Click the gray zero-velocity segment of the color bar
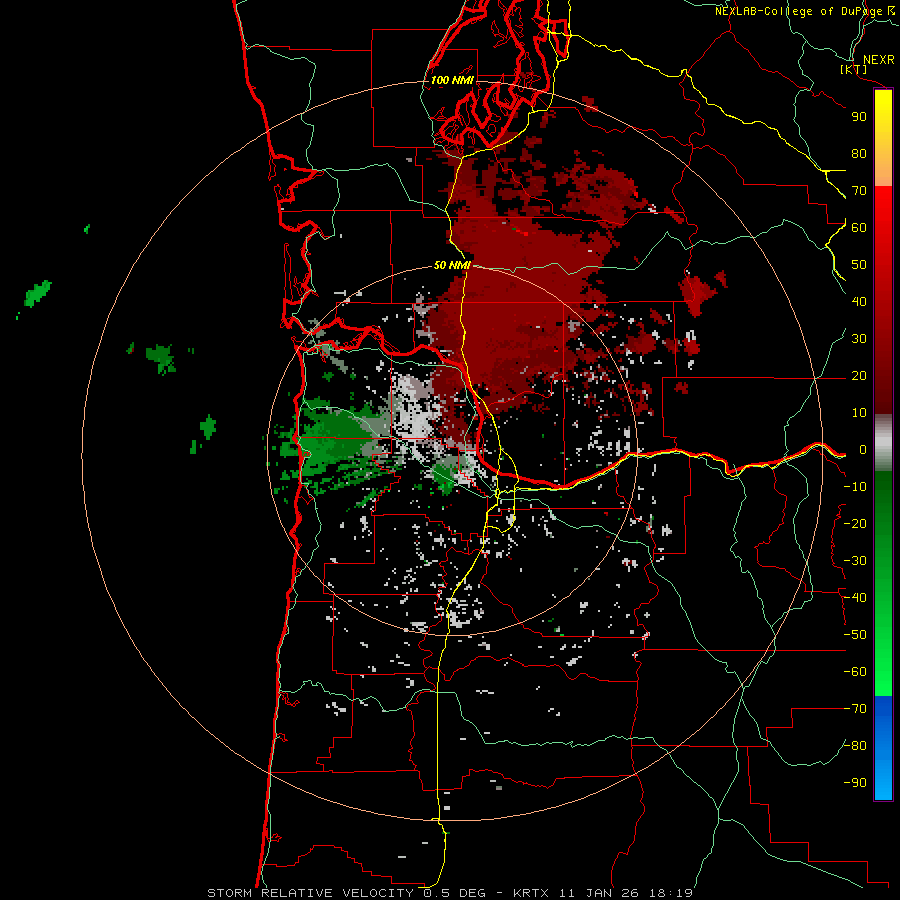Viewport: 900px width, 900px height. [883, 443]
